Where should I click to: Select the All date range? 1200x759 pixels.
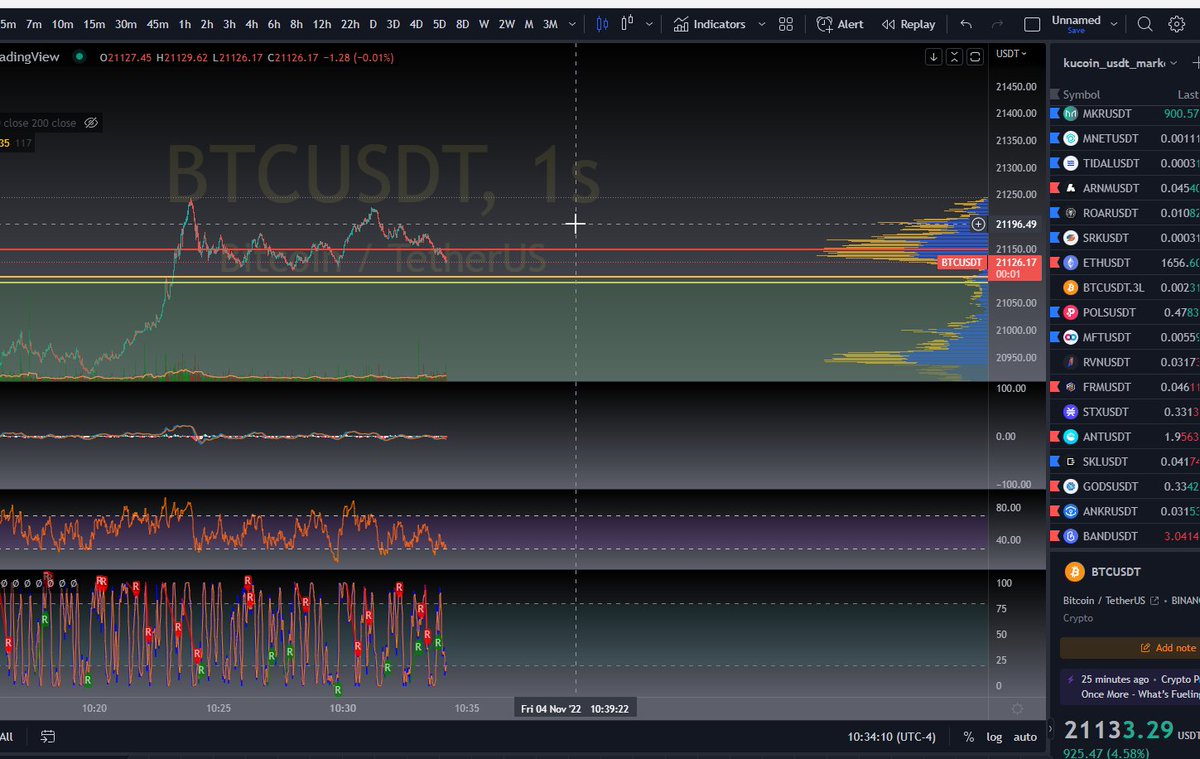click(6, 737)
